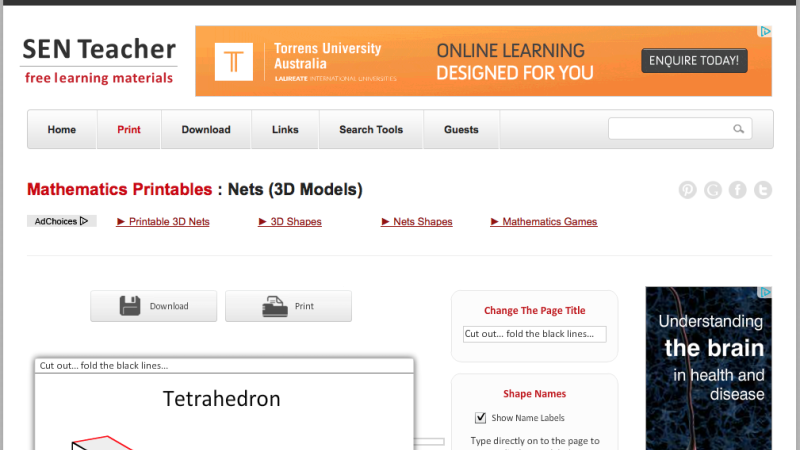This screenshot has width=800, height=450.
Task: Click the AdChoices icon on banner ad
Action: pos(765,32)
